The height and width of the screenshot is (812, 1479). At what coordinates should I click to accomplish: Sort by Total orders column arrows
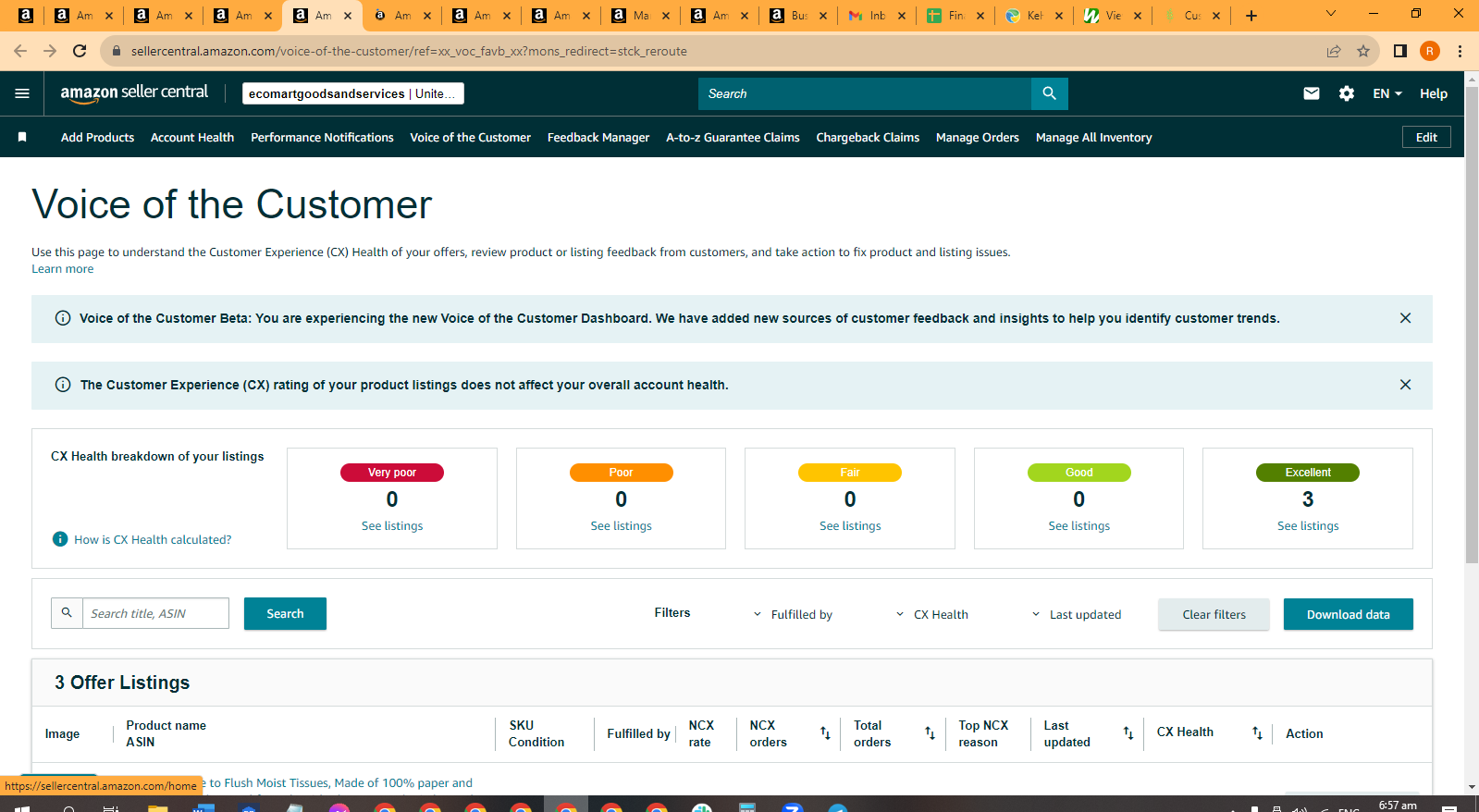click(930, 733)
